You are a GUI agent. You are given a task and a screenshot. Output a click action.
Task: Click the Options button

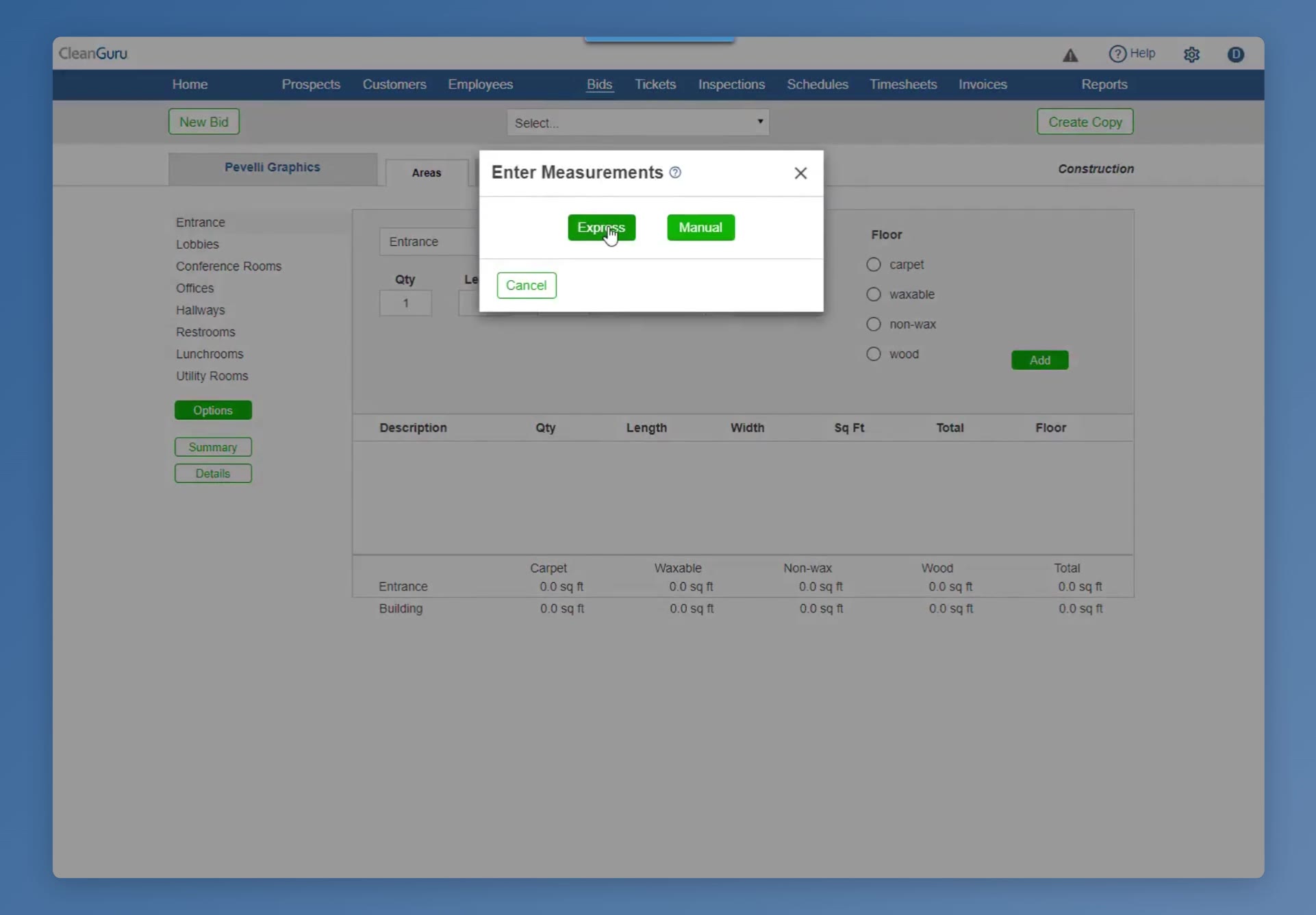[x=213, y=410]
